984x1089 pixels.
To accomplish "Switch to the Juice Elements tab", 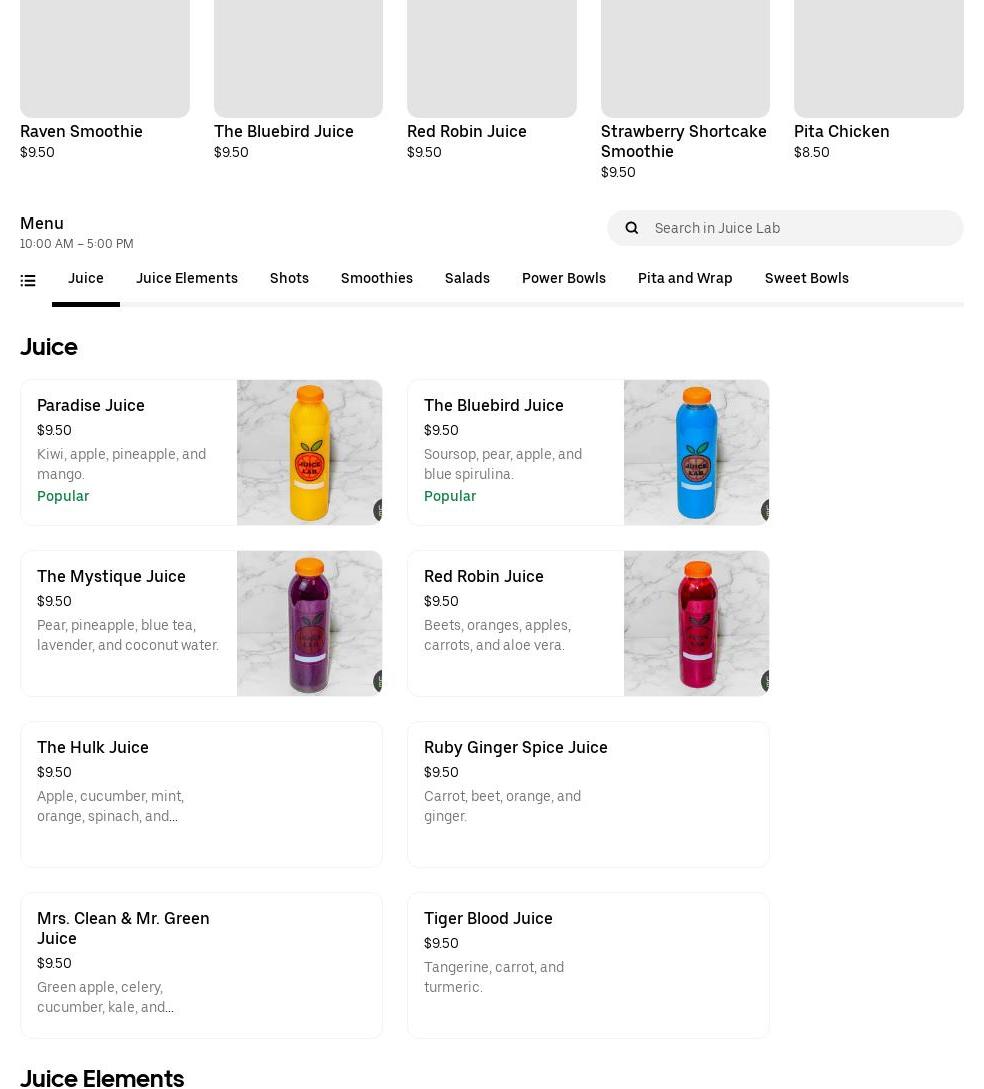I will [186, 278].
